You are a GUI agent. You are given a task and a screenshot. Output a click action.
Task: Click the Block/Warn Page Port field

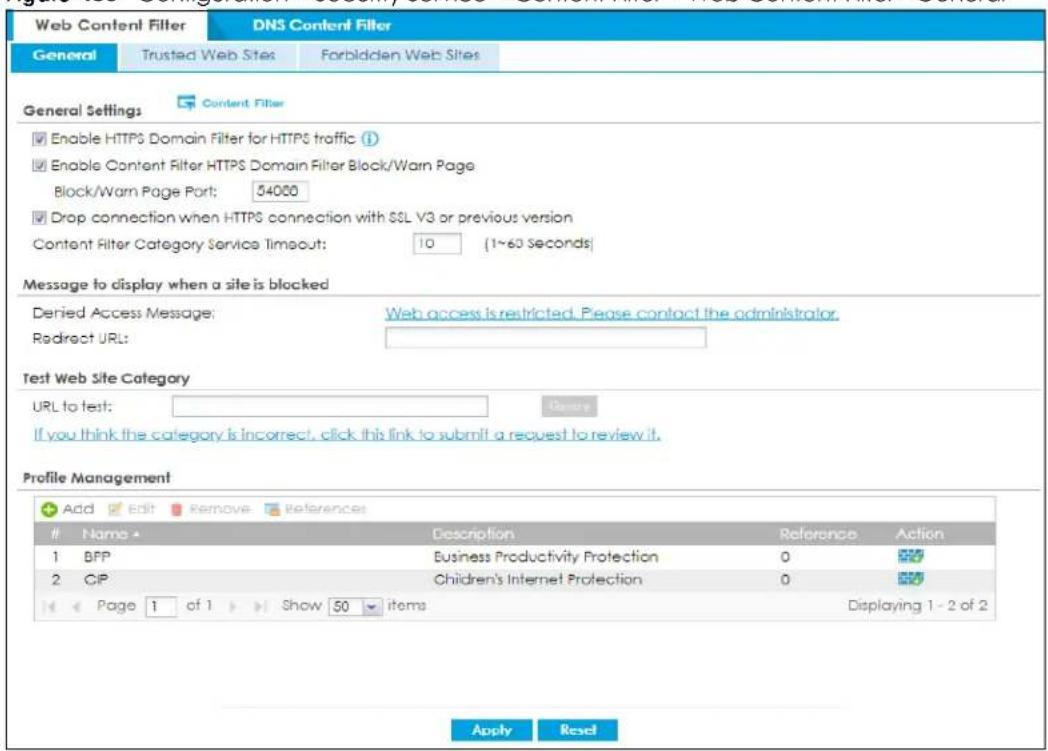(x=280, y=191)
